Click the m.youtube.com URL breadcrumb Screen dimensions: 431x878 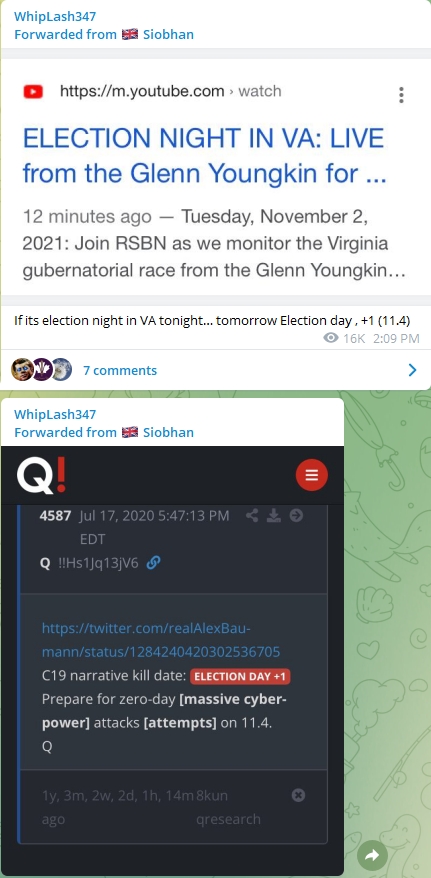(171, 91)
